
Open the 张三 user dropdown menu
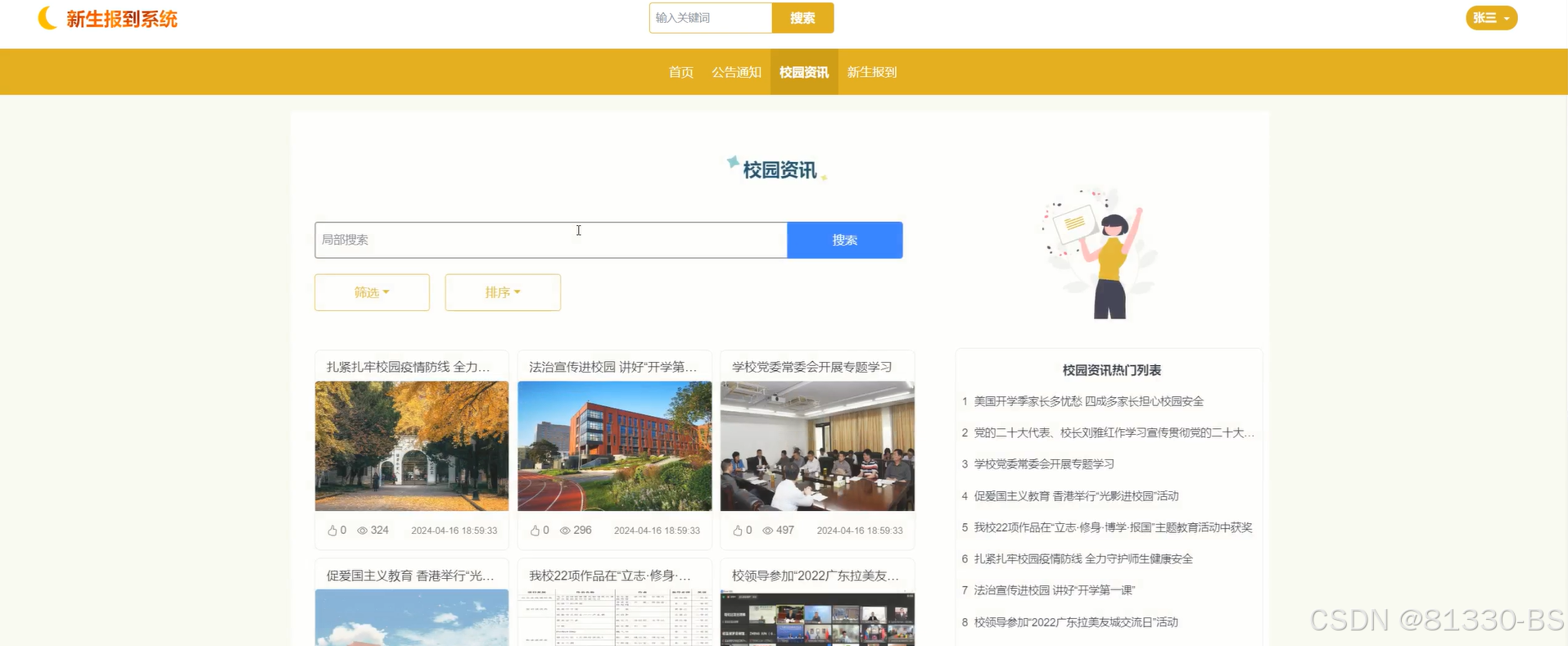1491,18
